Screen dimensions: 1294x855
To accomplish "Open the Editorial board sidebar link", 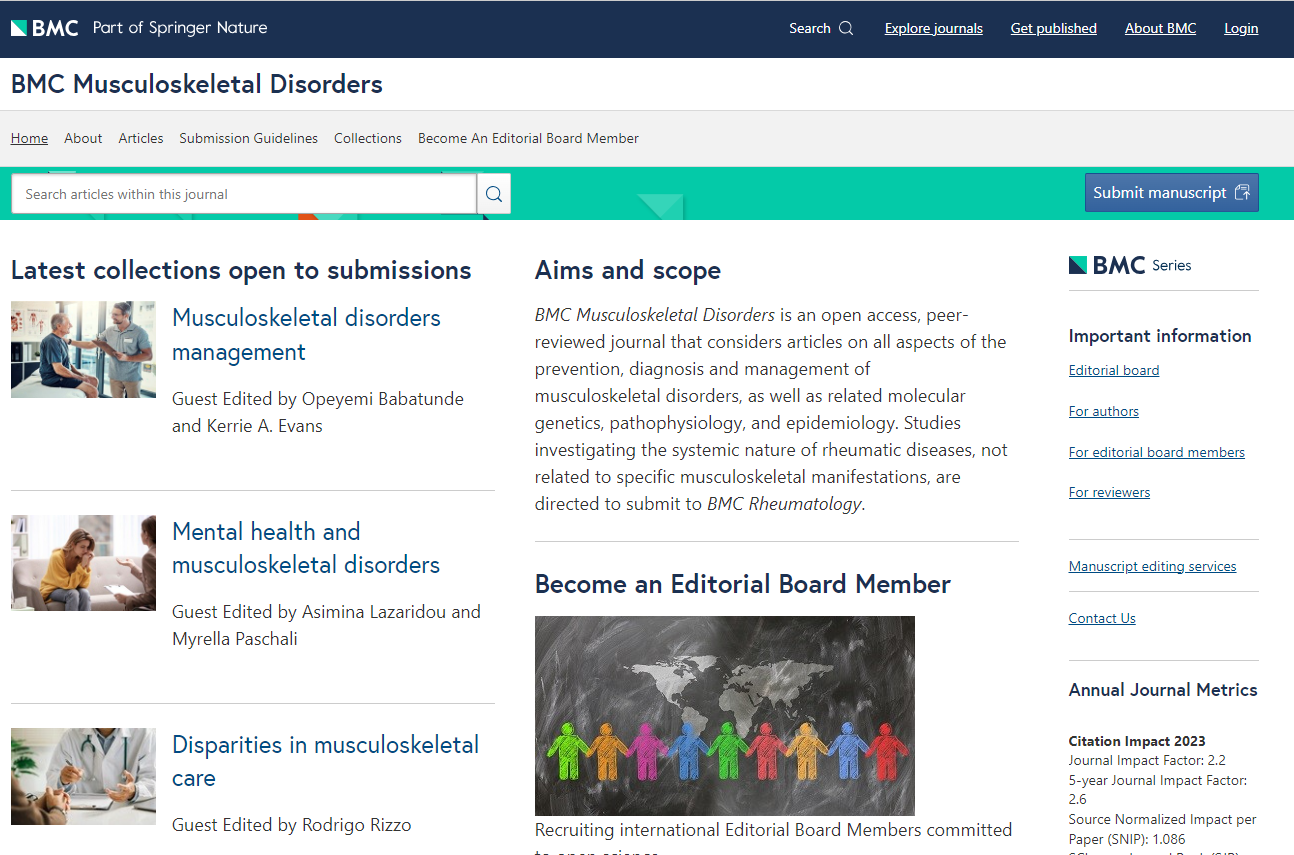I will 1113,370.
